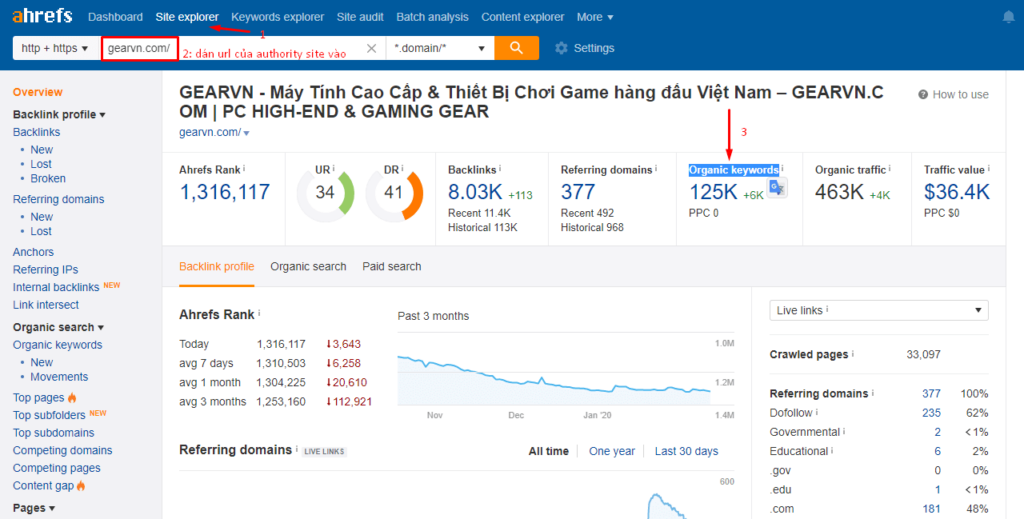Switch to Paid search tab

click(x=392, y=266)
